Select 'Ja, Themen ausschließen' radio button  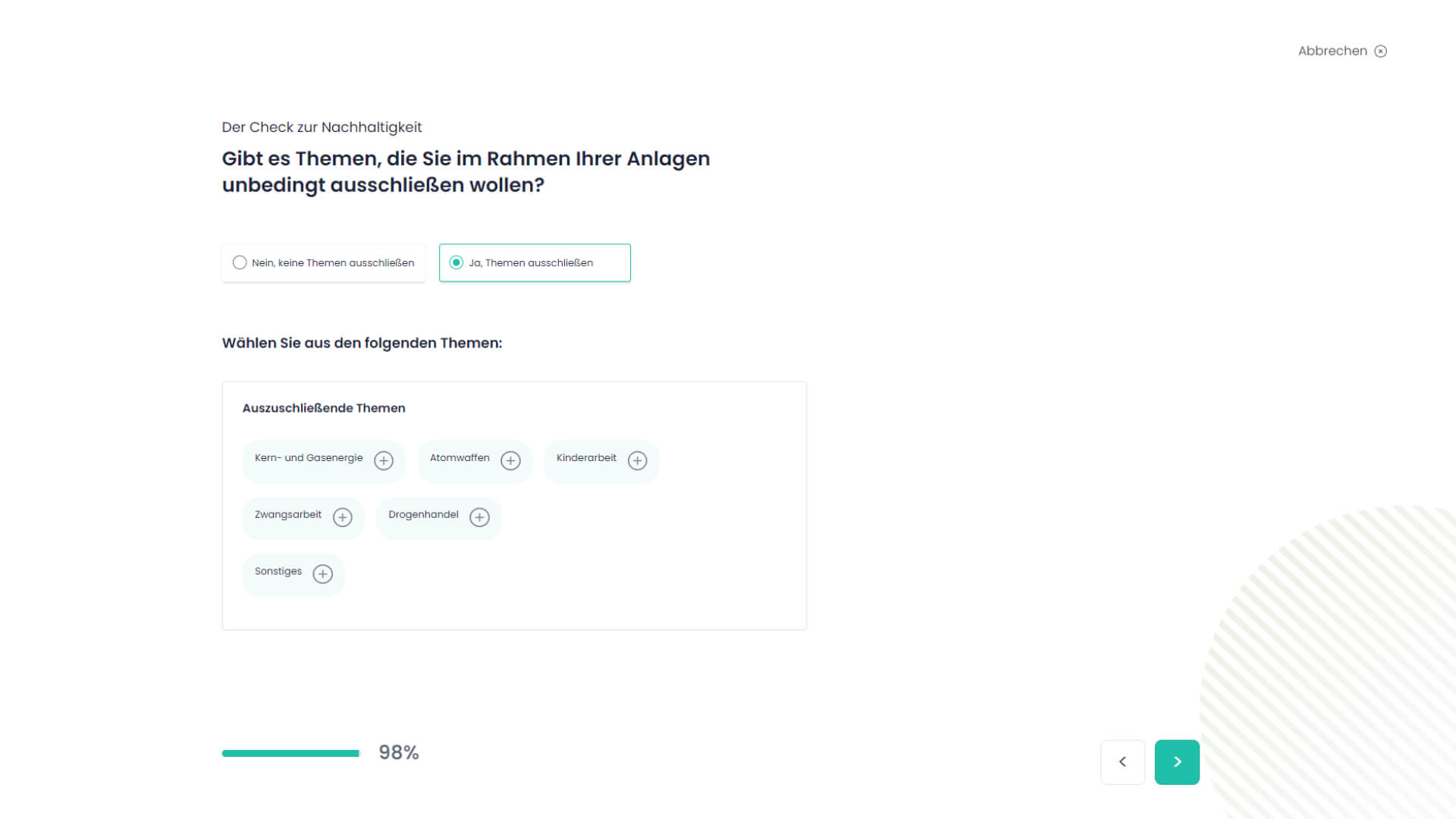[x=457, y=262]
